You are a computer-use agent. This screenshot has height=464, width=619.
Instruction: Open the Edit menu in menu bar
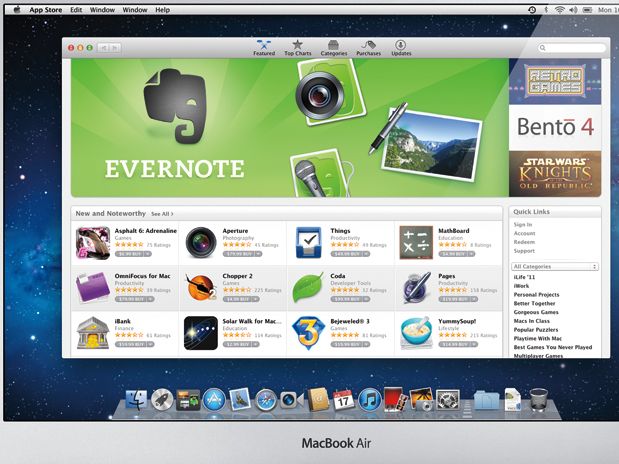[x=76, y=9]
